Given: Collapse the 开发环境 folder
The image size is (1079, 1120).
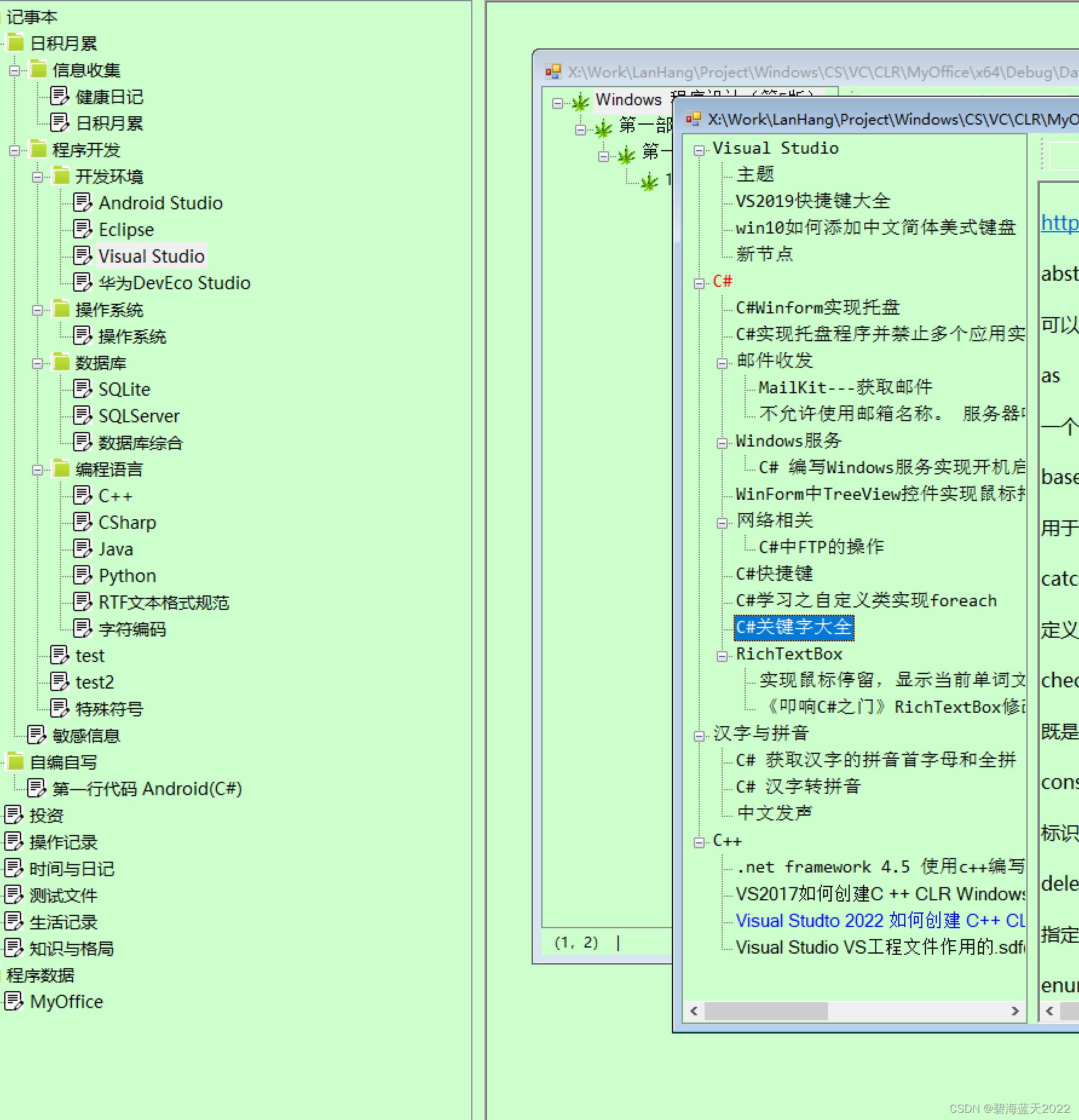Looking at the screenshot, I should click(37, 177).
